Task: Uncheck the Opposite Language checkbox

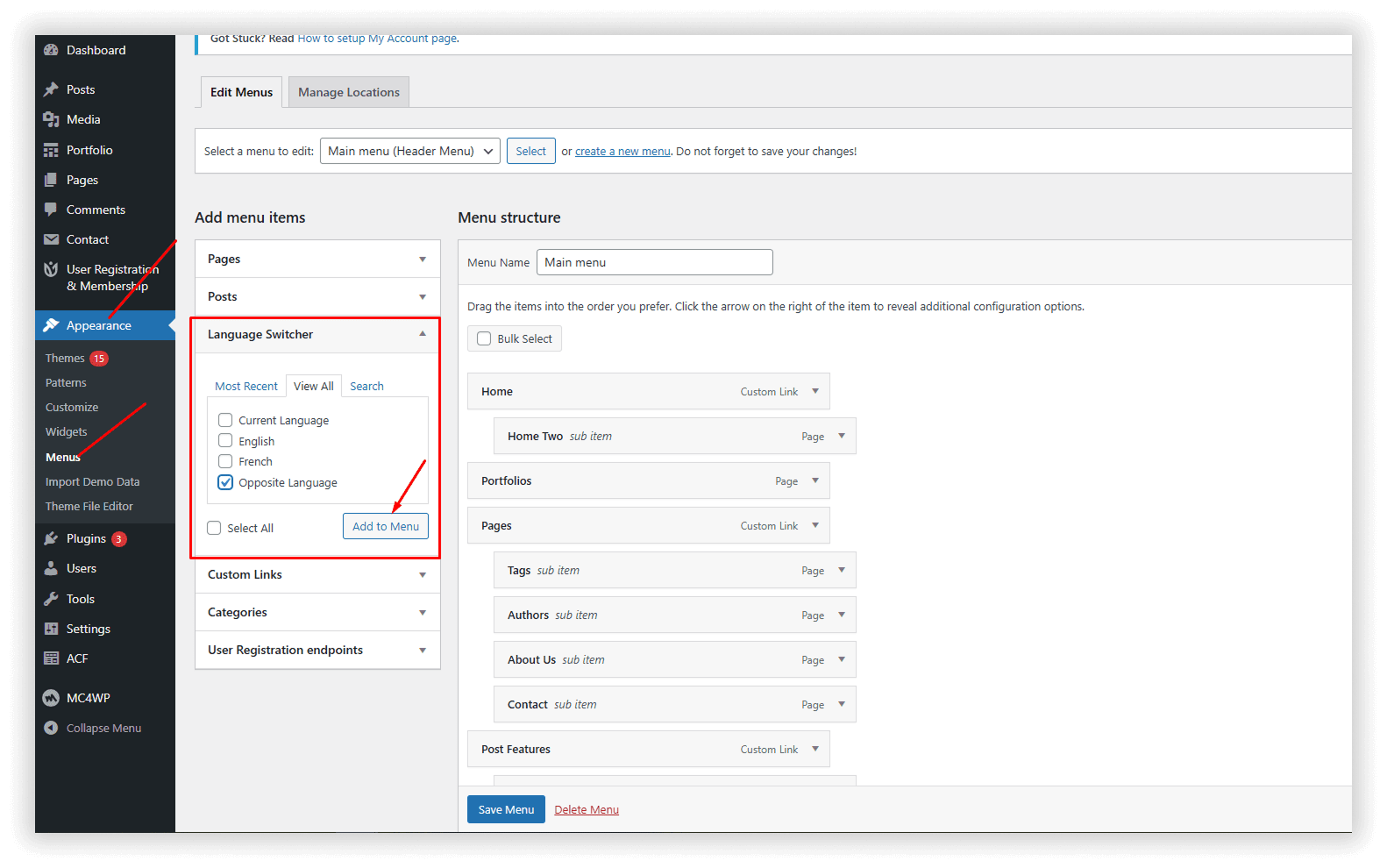Action: 225,482
